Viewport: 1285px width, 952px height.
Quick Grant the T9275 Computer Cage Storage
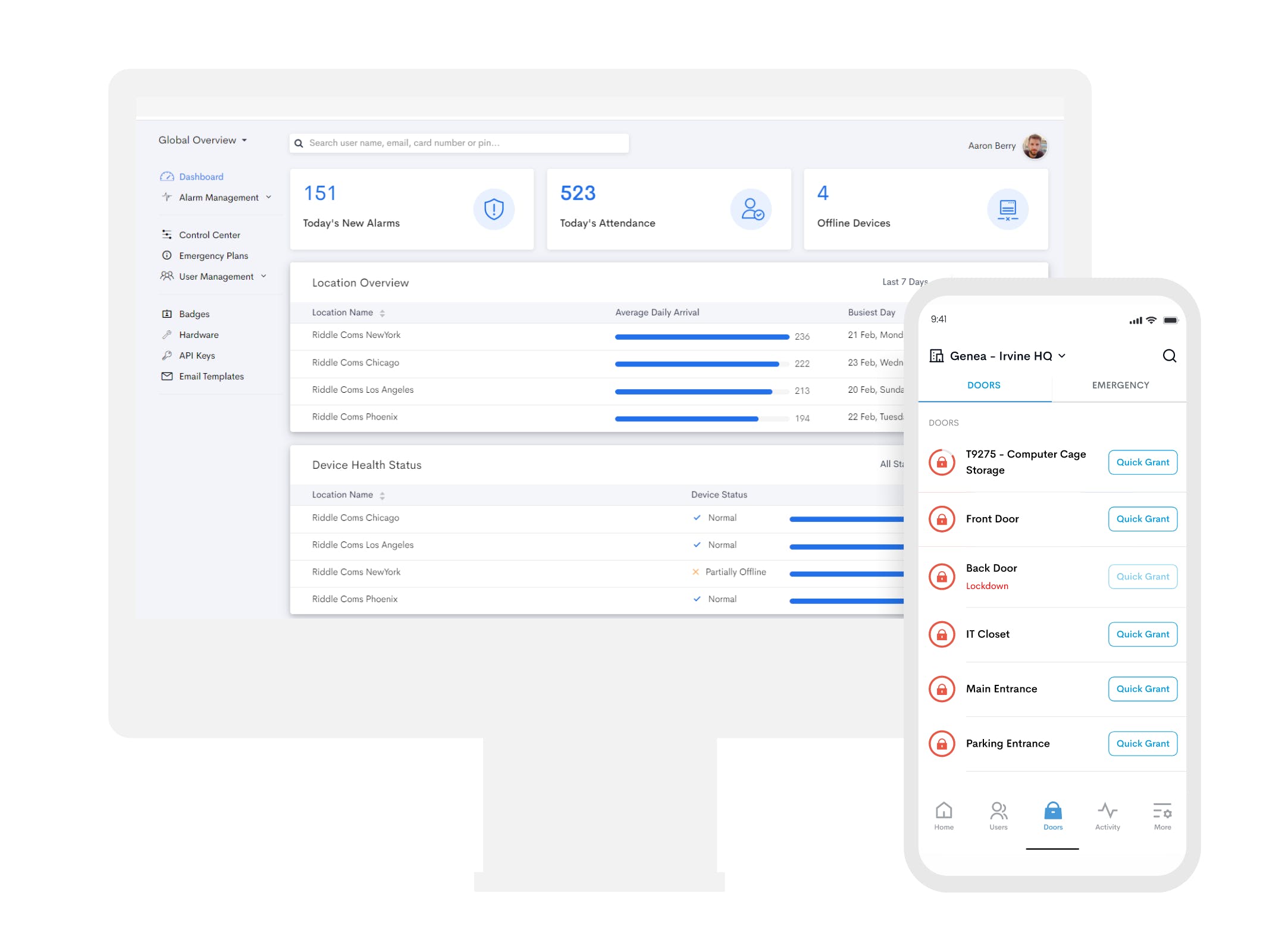[1142, 462]
